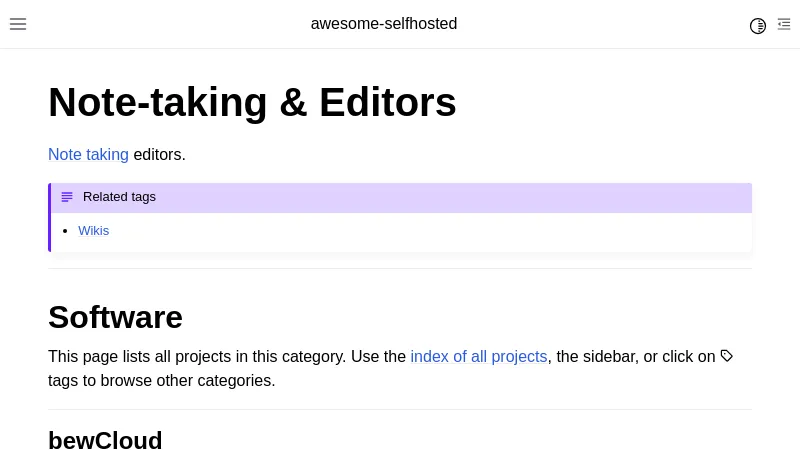Click the bullet point before Wikis

pyautogui.click(x=65, y=231)
